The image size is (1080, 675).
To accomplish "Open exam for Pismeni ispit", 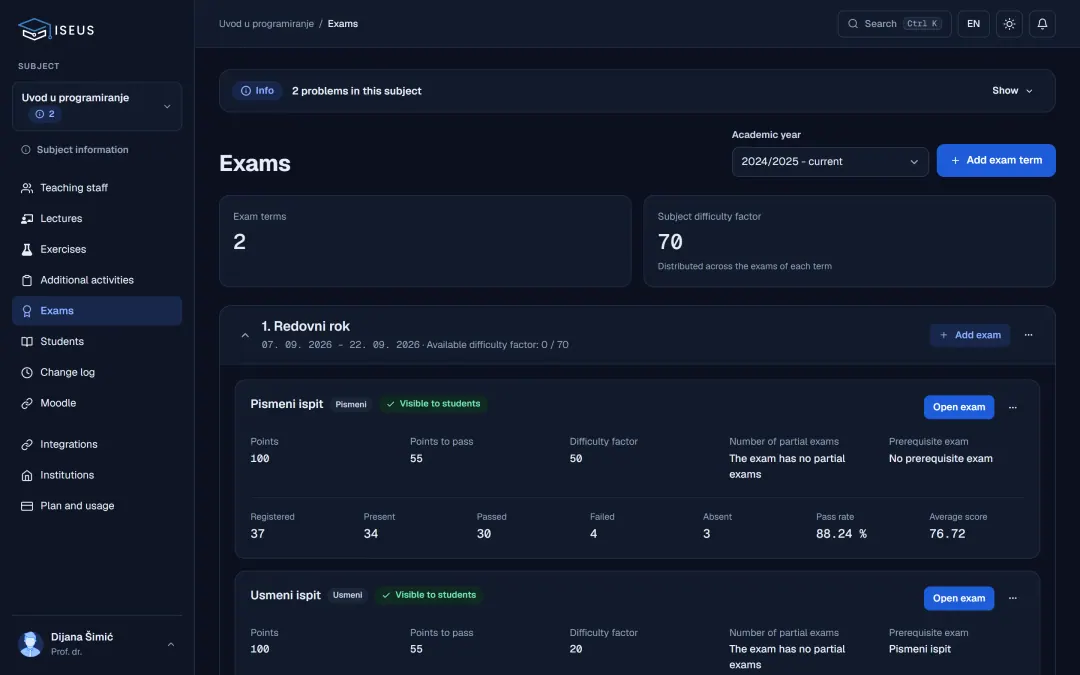I will pos(959,407).
